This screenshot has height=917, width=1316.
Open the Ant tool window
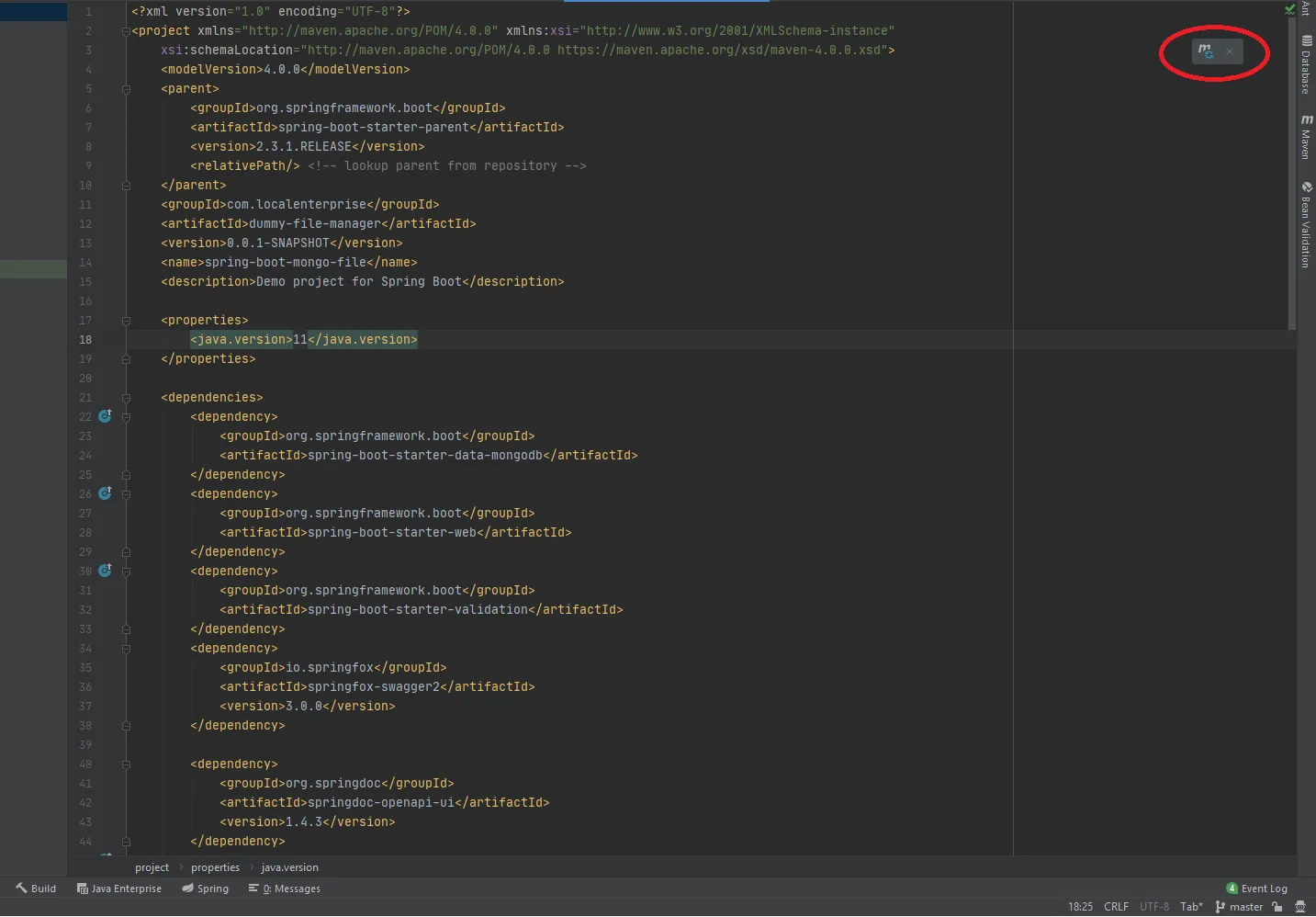(1306, 8)
